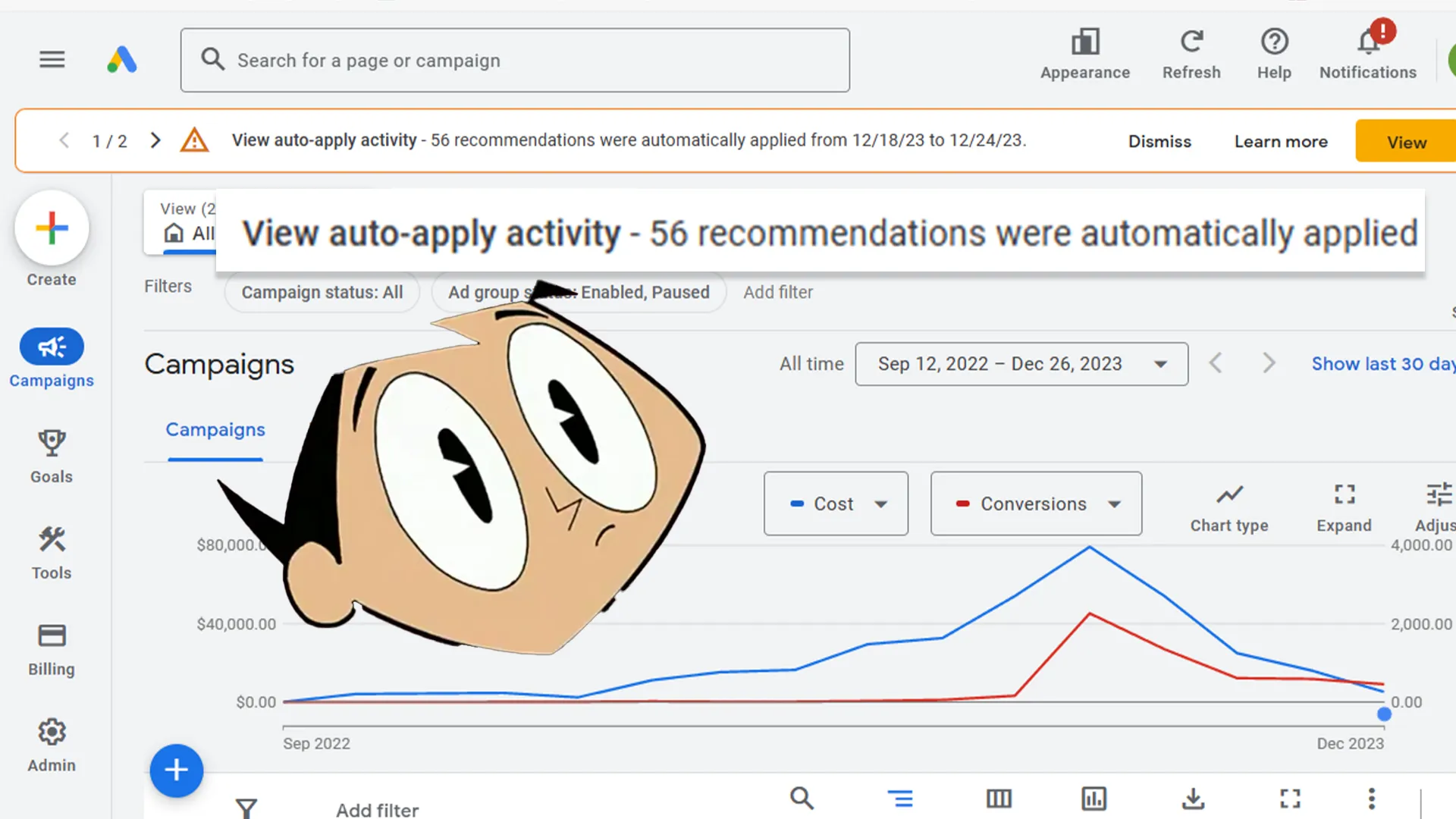Change the Chart type
1456x819 pixels.
(x=1228, y=508)
